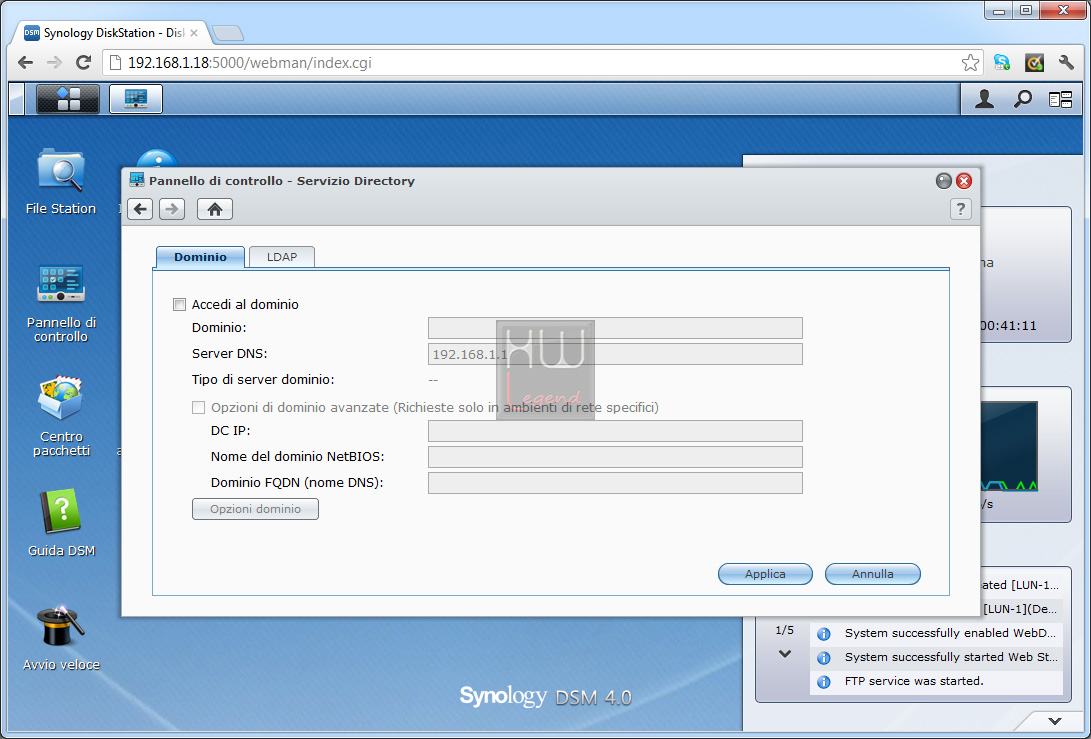Image resolution: width=1091 pixels, height=739 pixels.
Task: Select the Dominio tab
Action: coord(200,257)
